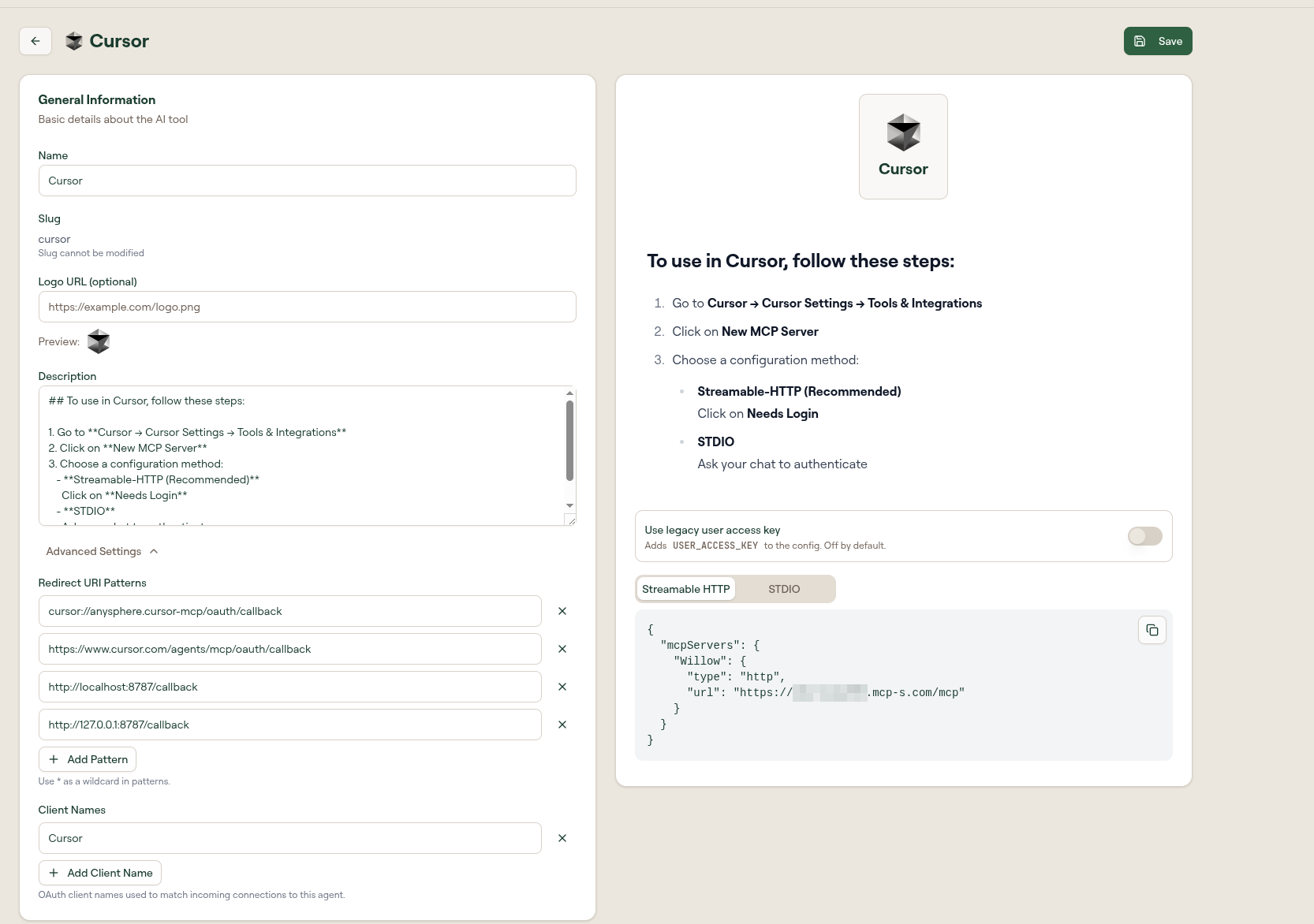Click the description textarea resize handle
Image resolution: width=1314 pixels, height=924 pixels.
coord(571,520)
